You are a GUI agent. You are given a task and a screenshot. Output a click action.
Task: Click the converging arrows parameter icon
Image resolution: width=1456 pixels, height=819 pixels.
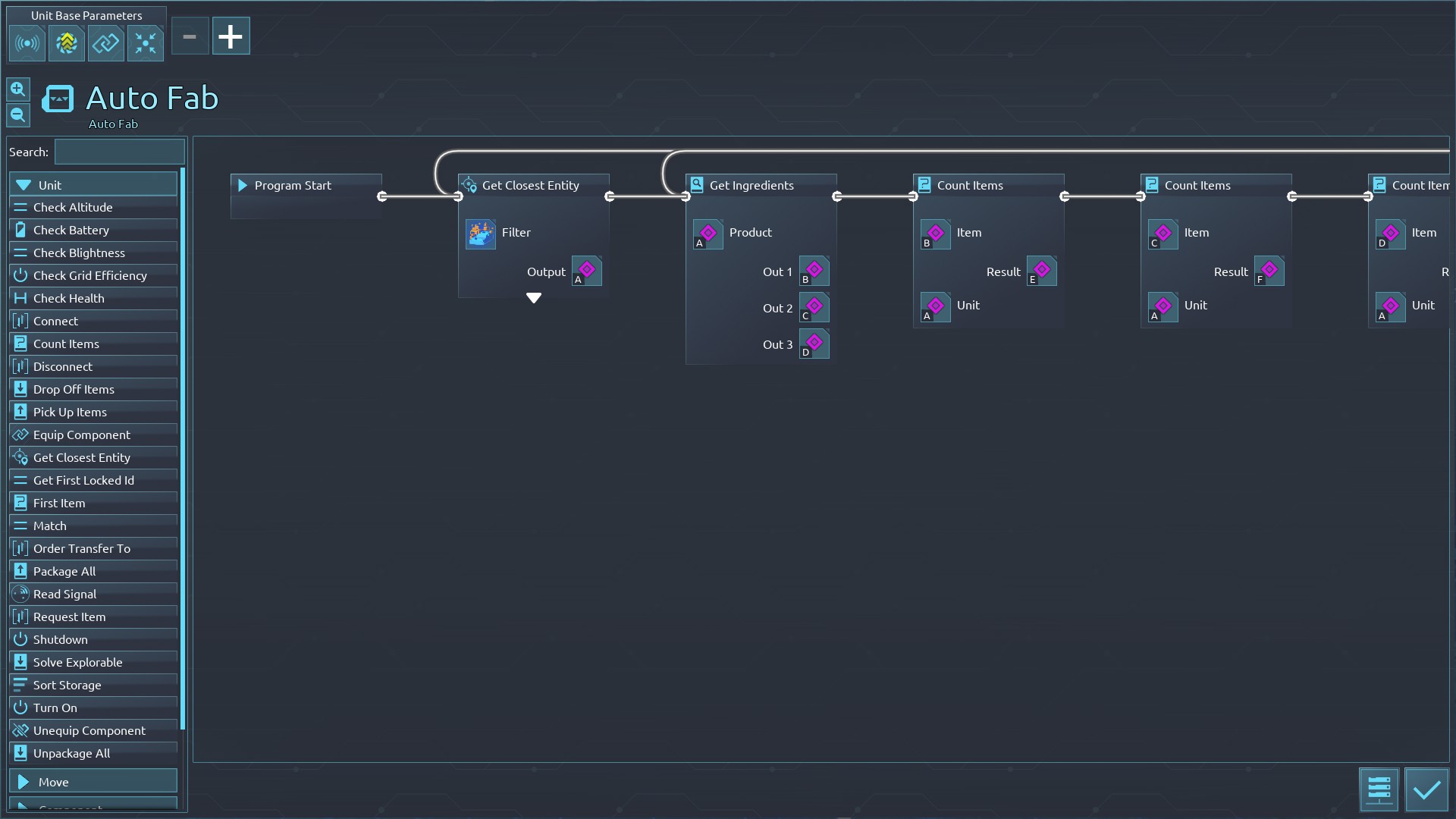(145, 43)
